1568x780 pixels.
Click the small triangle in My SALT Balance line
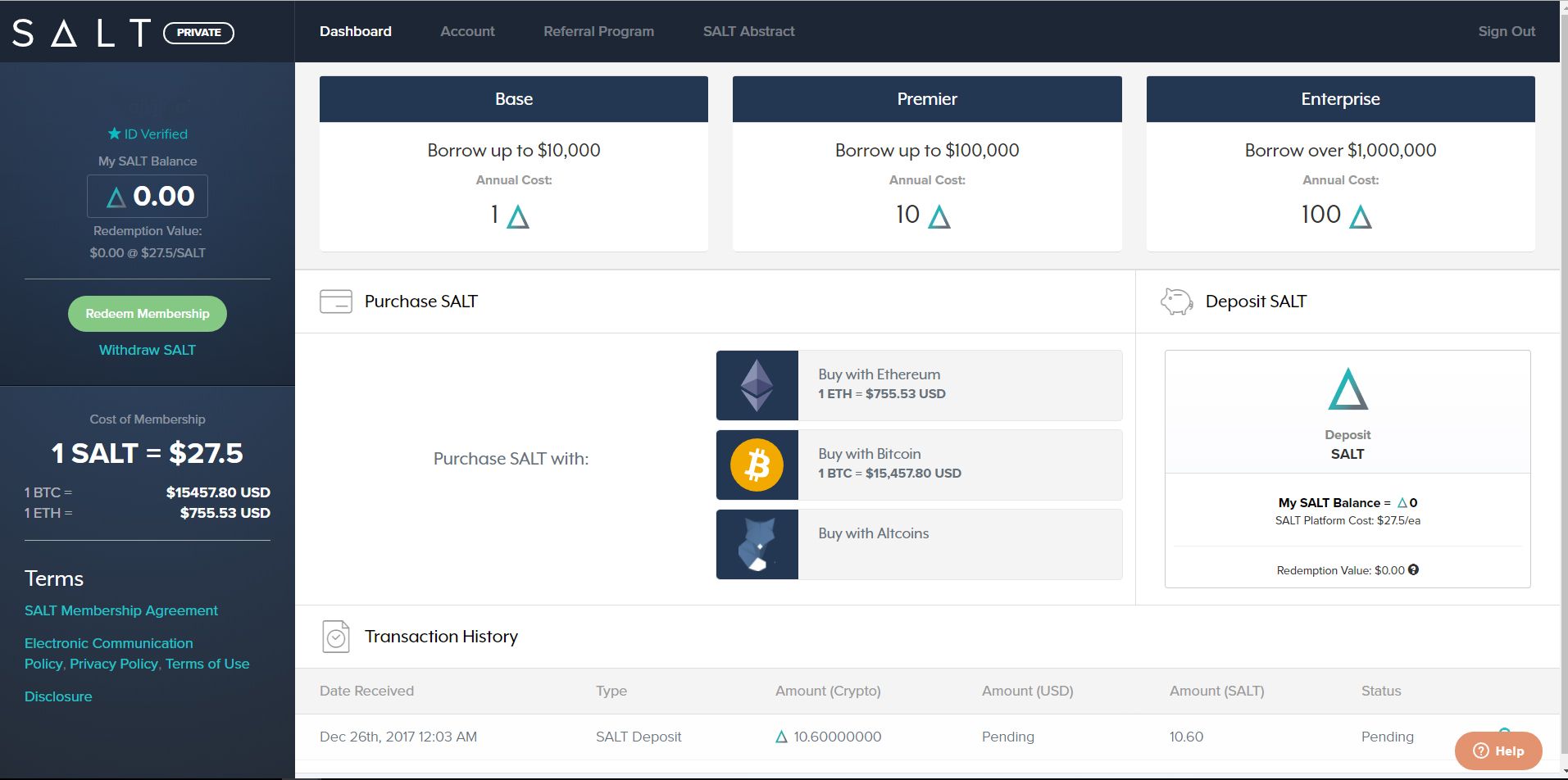(x=1402, y=503)
